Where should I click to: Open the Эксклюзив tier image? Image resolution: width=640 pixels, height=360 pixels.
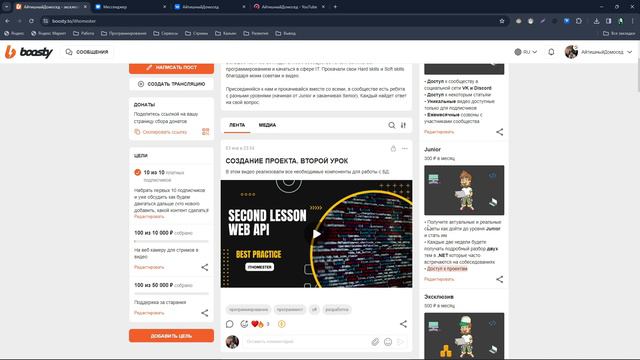(x=464, y=336)
